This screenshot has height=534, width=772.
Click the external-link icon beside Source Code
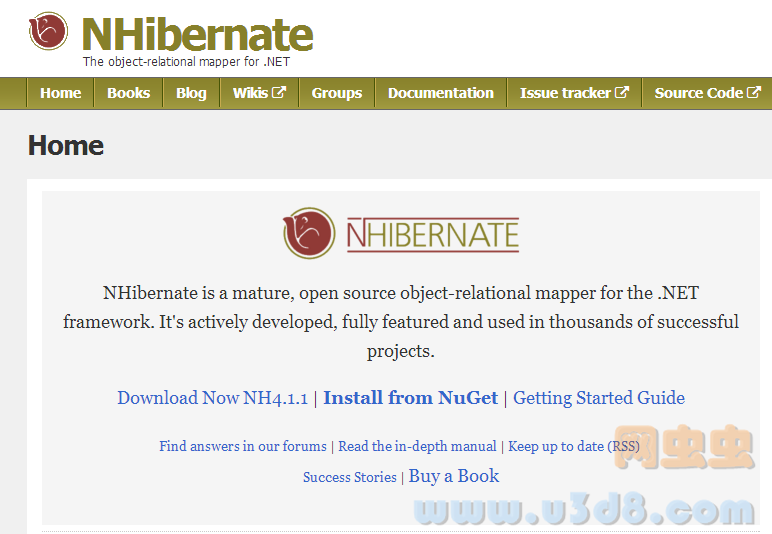pyautogui.click(x=754, y=92)
